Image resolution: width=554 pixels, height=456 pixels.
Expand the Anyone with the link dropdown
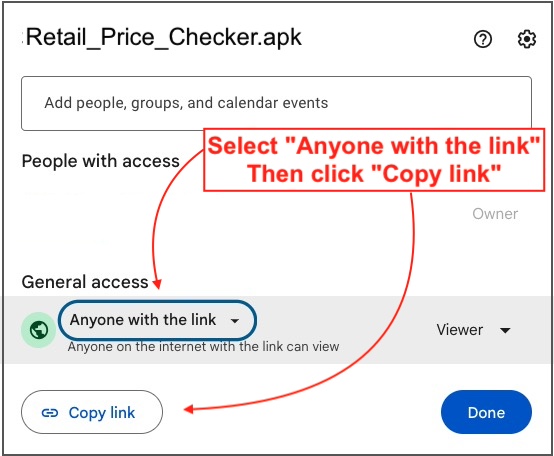[157, 320]
